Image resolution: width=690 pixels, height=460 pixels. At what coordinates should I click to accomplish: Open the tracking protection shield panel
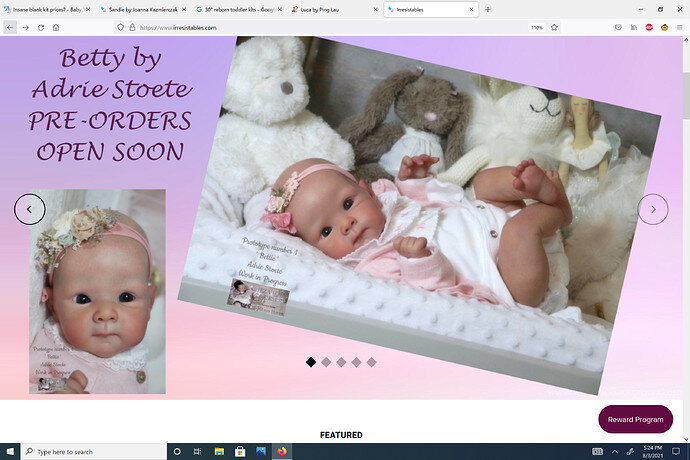[x=120, y=27]
